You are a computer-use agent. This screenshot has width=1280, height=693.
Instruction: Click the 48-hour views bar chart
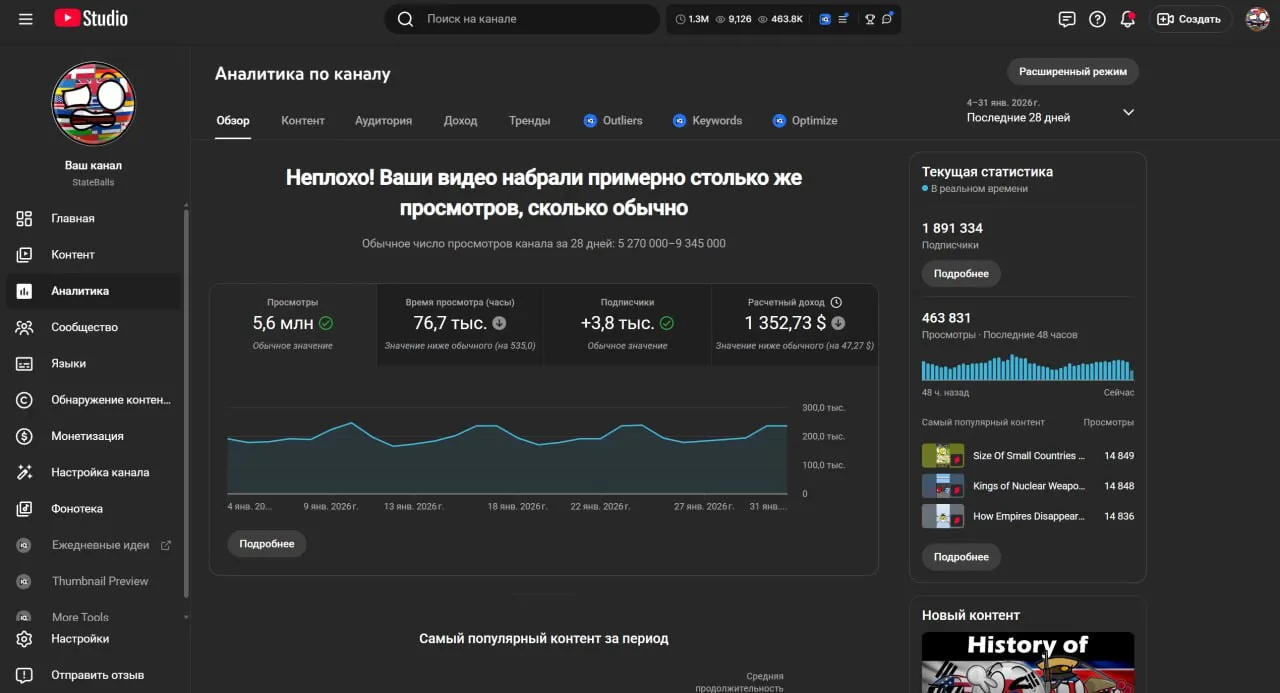[1028, 367]
